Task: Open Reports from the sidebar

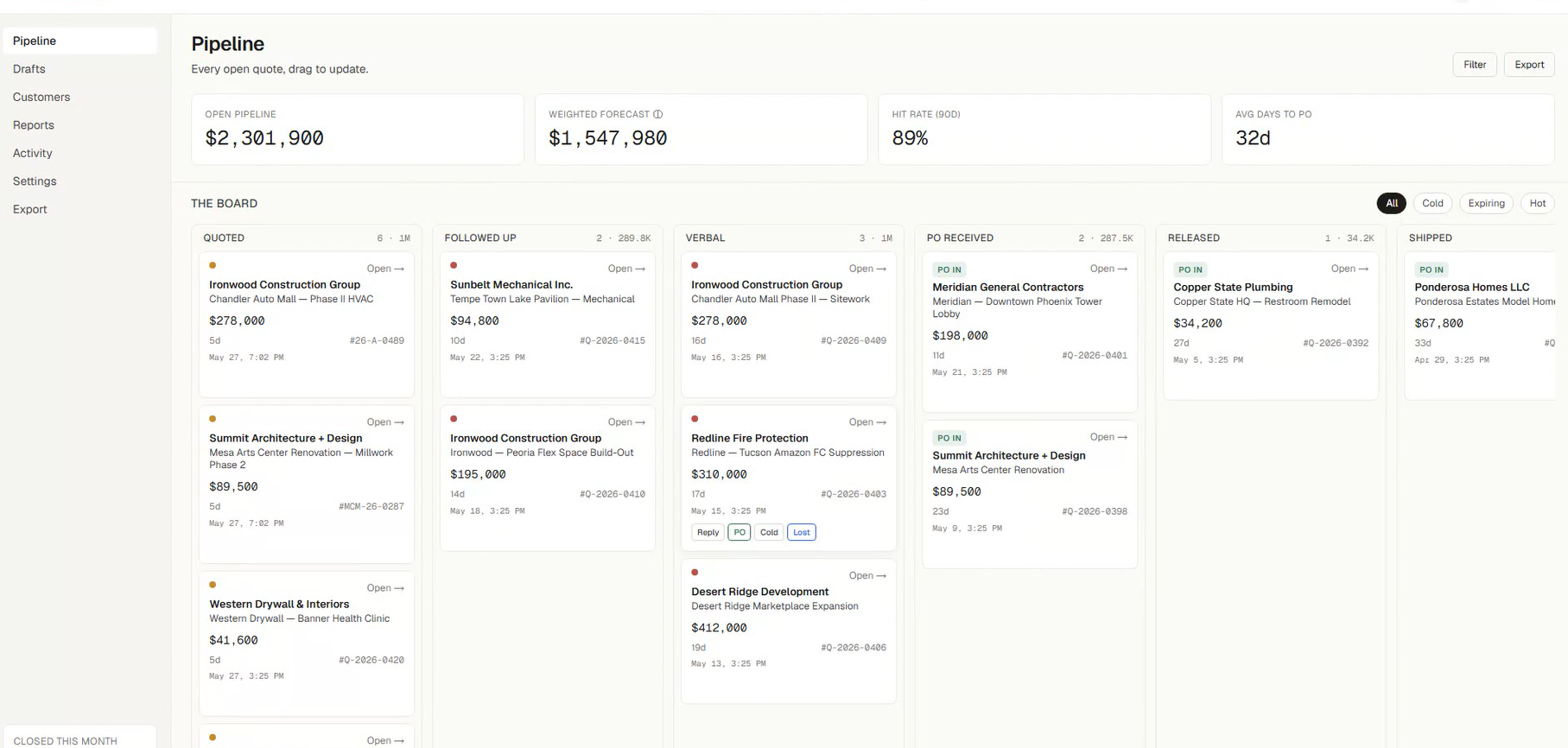Action: pos(34,125)
